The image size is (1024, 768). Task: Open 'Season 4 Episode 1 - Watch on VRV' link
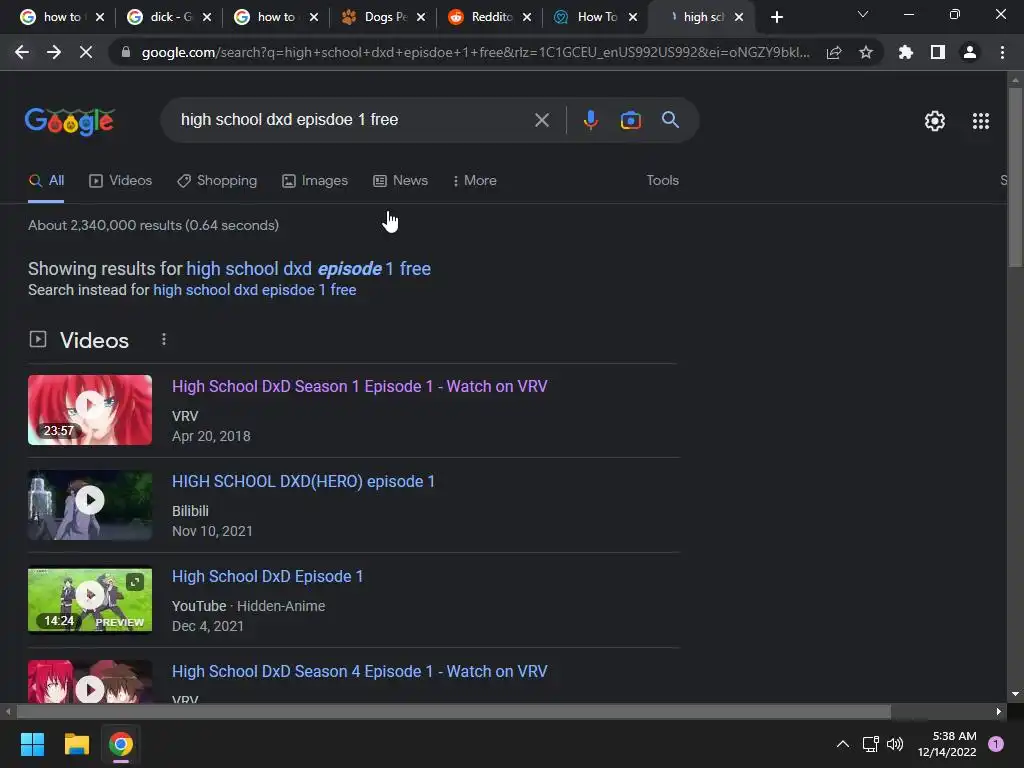click(x=360, y=672)
